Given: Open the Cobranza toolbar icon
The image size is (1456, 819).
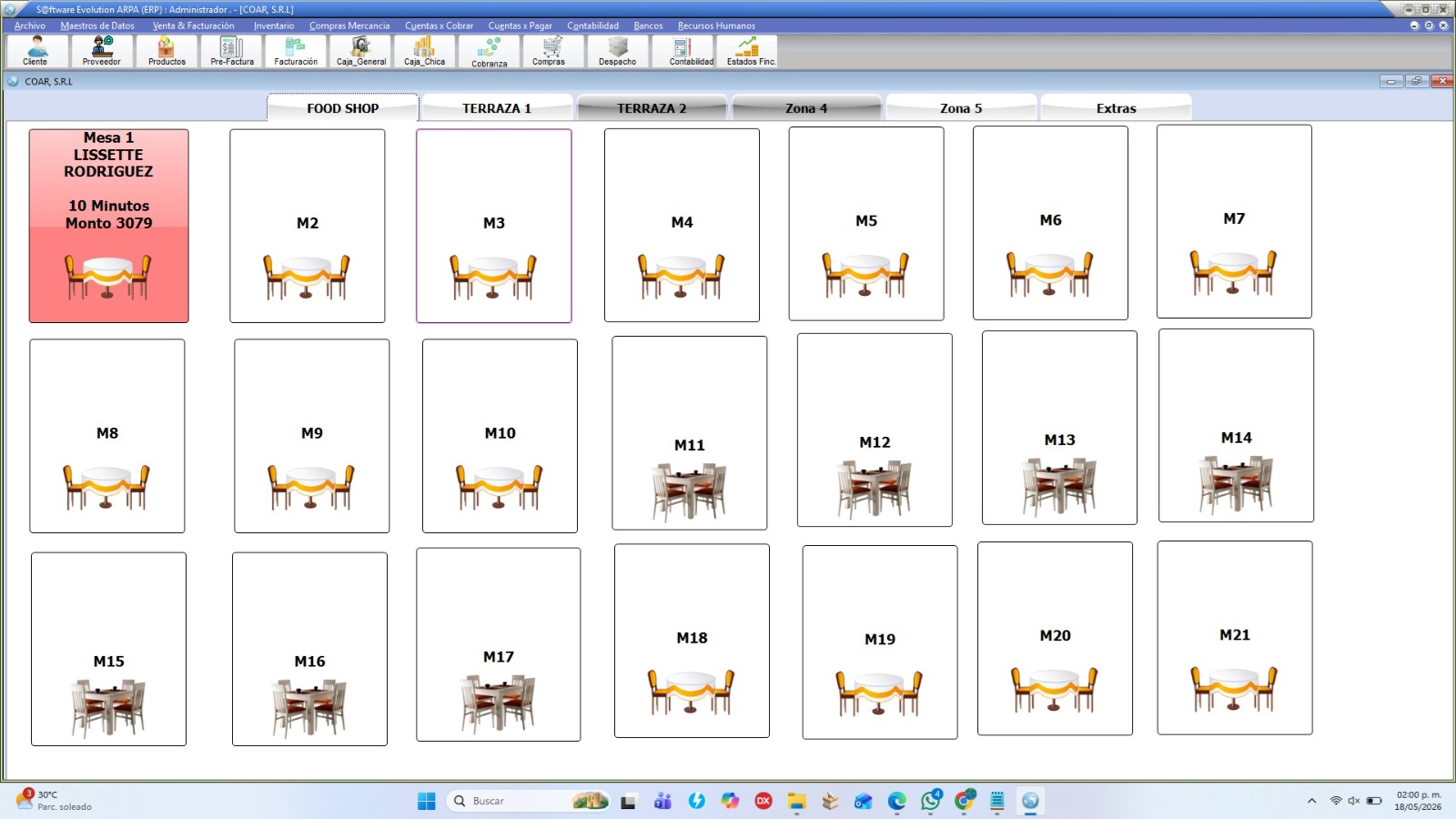Looking at the screenshot, I should point(490,51).
